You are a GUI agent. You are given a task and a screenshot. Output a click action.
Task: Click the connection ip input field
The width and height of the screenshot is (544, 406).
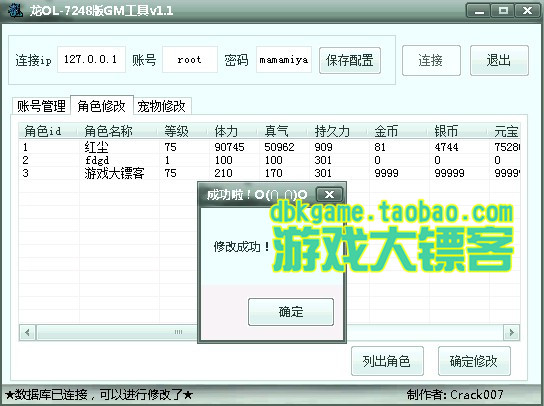pyautogui.click(x=91, y=59)
